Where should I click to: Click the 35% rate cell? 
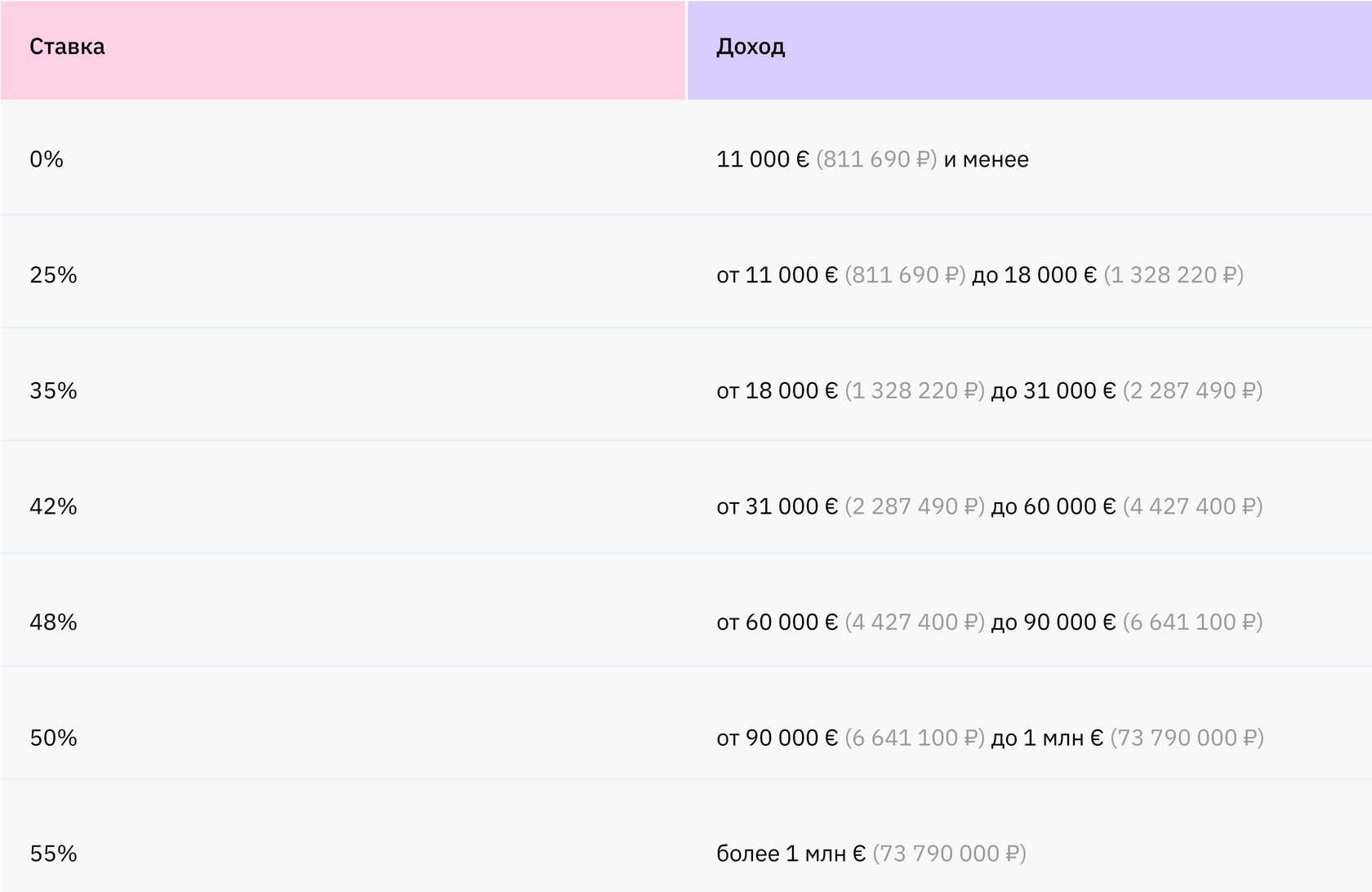click(x=53, y=391)
